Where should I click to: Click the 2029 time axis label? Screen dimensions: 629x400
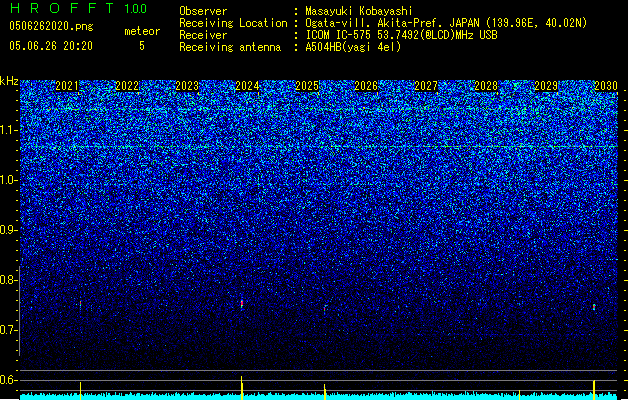546,86
